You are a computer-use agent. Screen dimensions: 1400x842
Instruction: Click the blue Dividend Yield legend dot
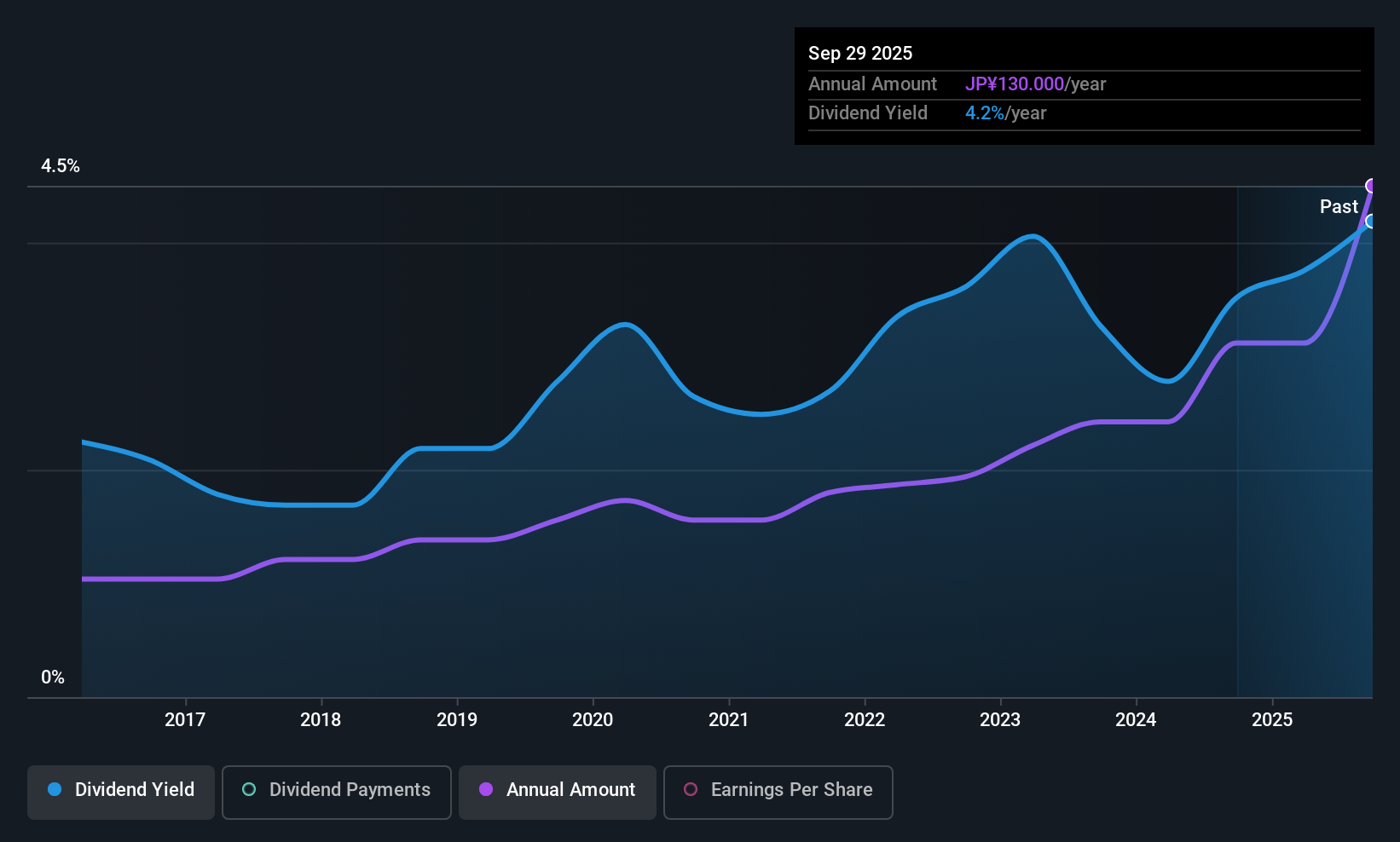pyautogui.click(x=54, y=790)
